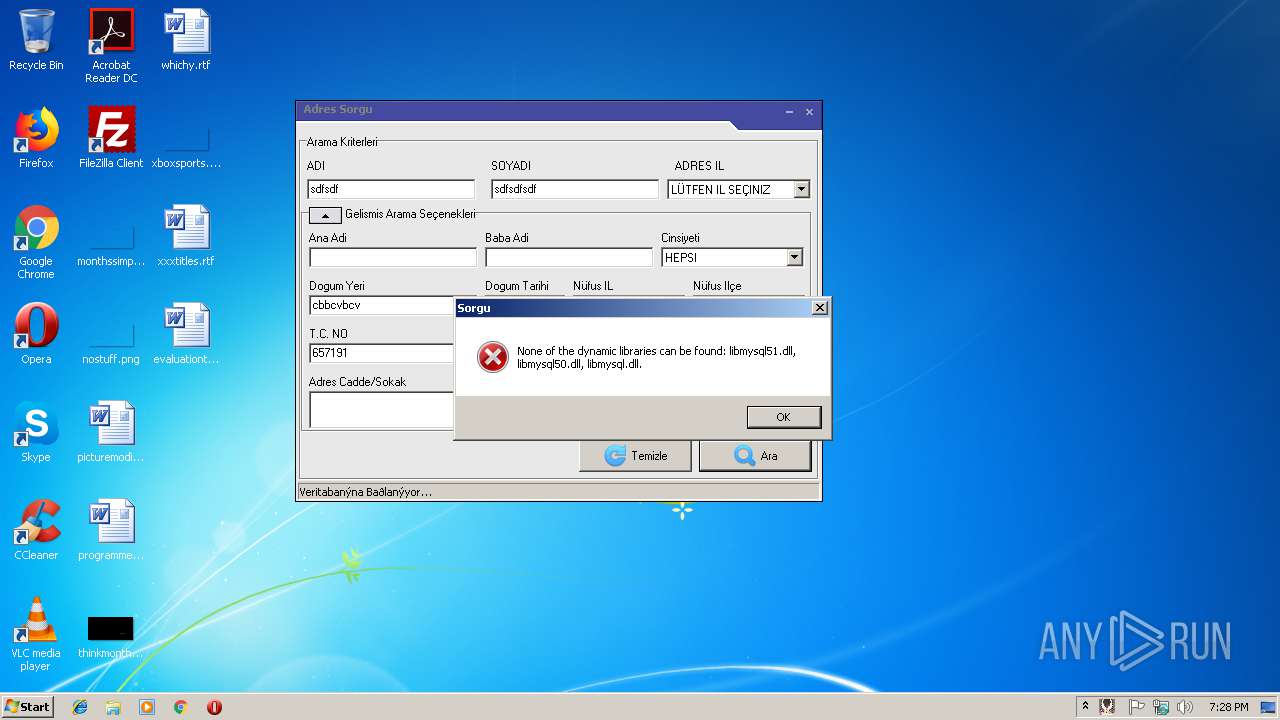Screen dimensions: 1280x720
Task: Click the SOYADI input field
Action: point(575,189)
